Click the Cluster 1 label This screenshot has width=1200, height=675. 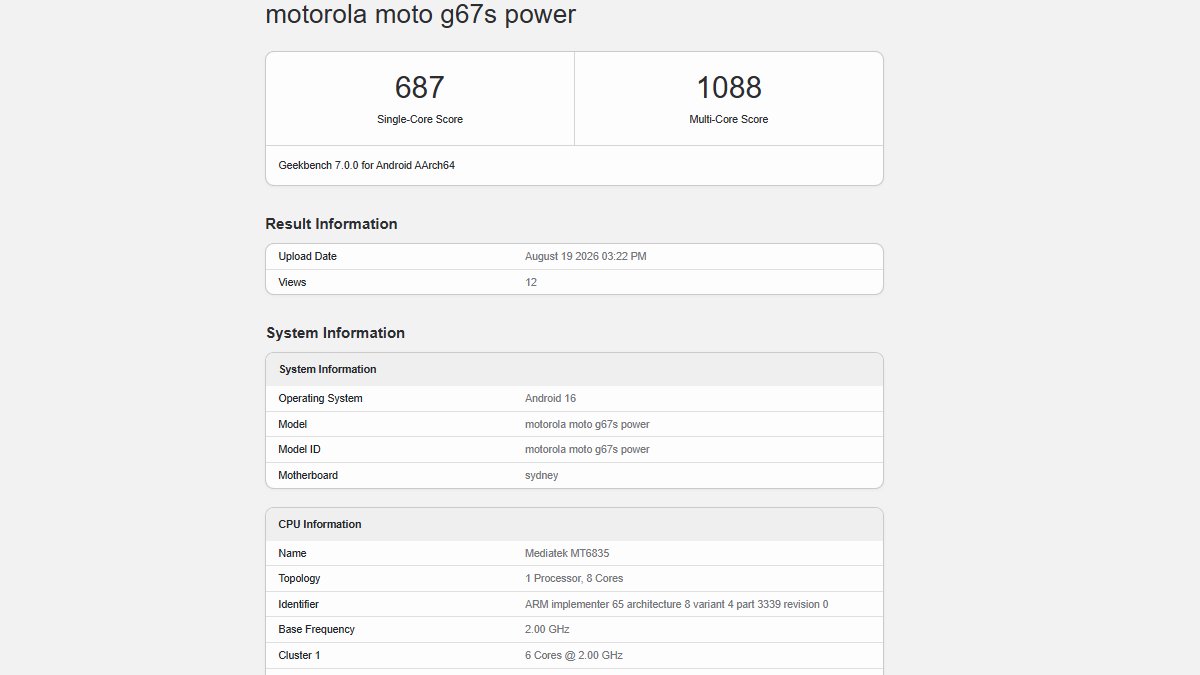point(299,655)
